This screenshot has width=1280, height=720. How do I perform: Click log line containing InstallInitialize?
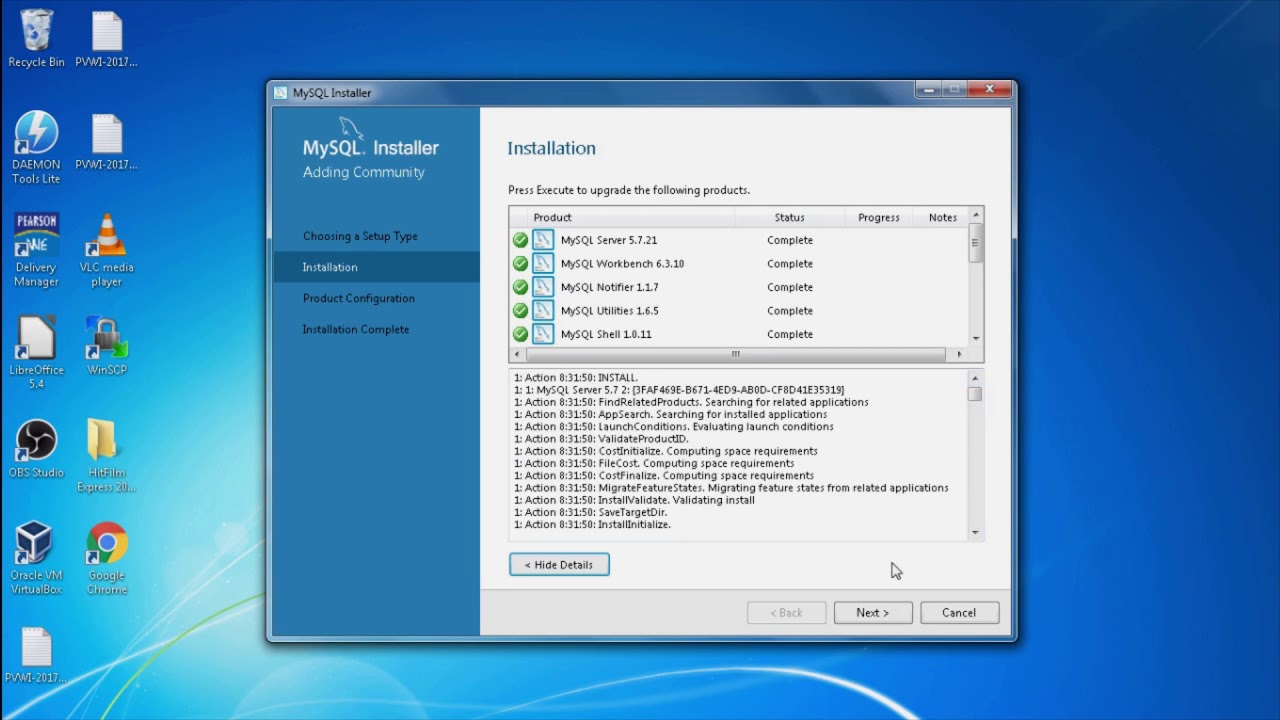pyautogui.click(x=593, y=524)
